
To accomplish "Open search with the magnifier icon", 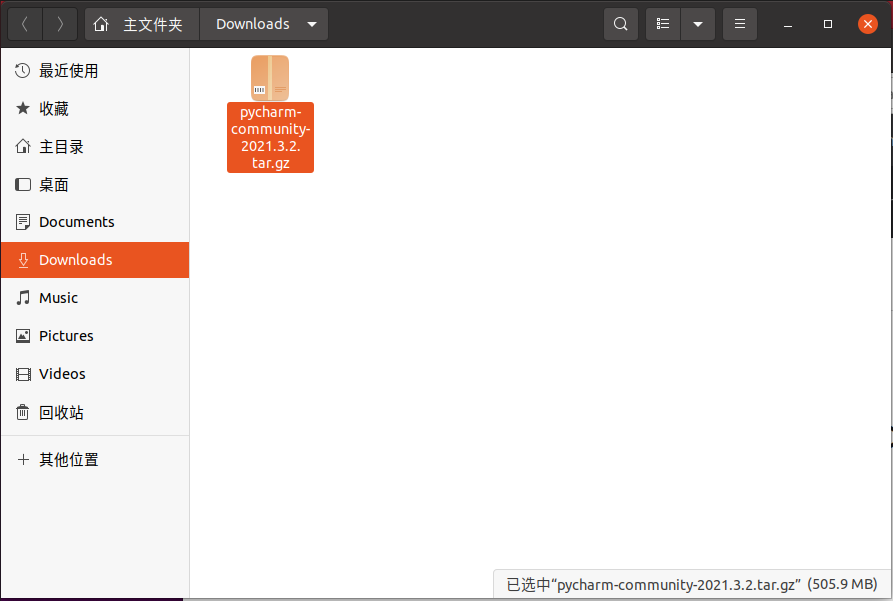I will click(x=621, y=24).
